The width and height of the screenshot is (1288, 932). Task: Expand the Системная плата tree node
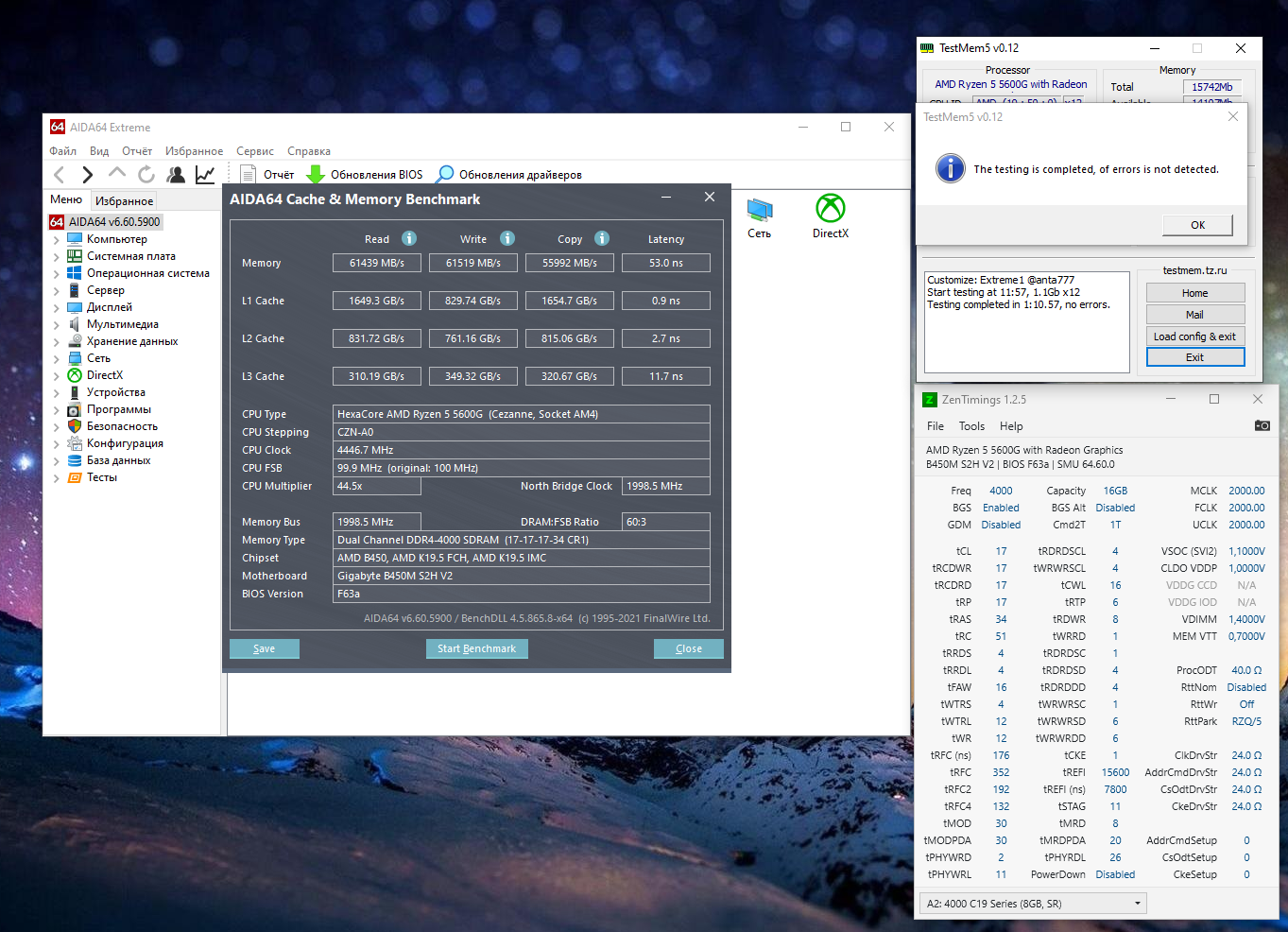click(57, 257)
